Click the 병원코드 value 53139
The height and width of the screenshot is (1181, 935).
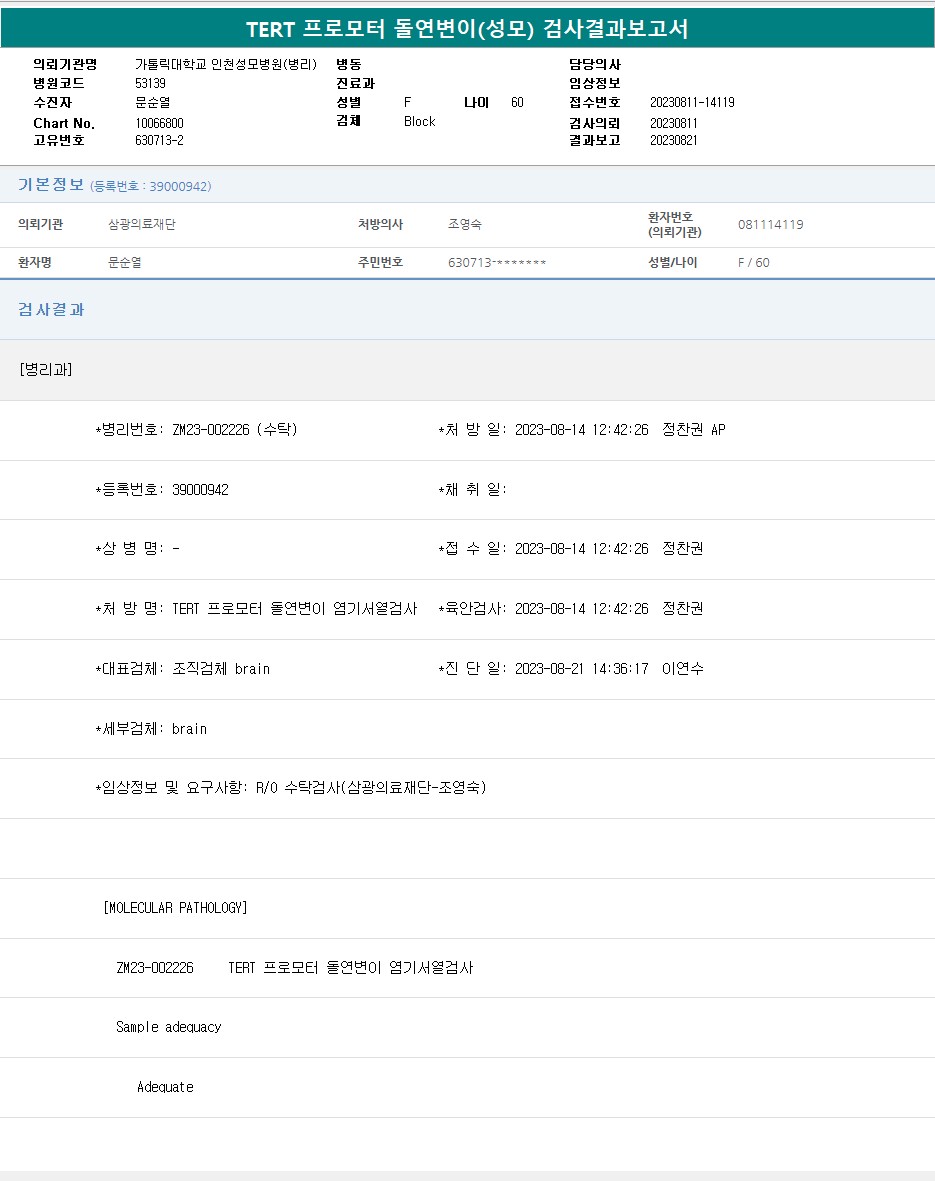[150, 84]
